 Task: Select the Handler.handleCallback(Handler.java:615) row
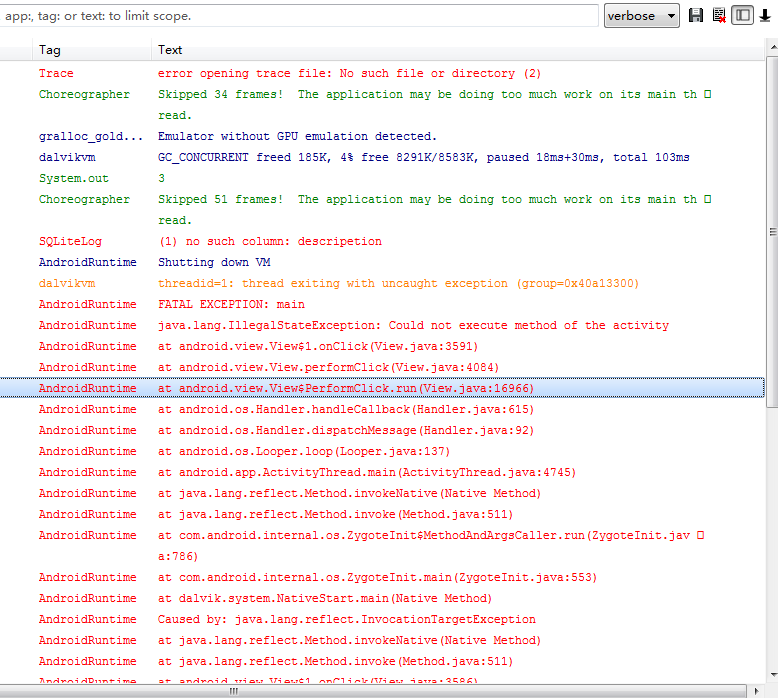[382, 409]
